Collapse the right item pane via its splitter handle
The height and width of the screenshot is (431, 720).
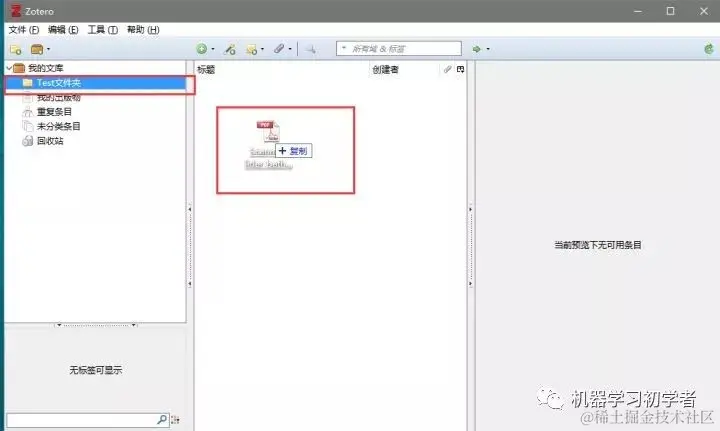pyautogui.click(x=470, y=246)
